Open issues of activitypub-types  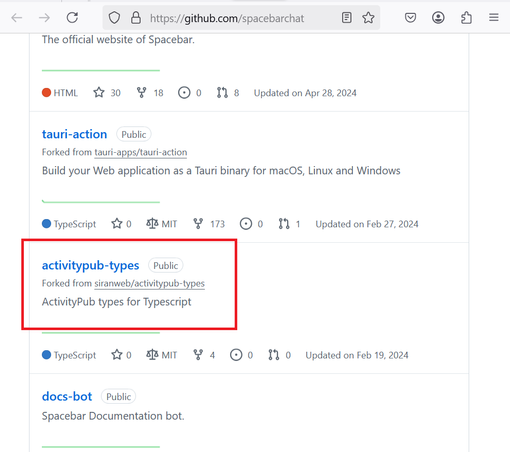pyautogui.click(x=241, y=355)
